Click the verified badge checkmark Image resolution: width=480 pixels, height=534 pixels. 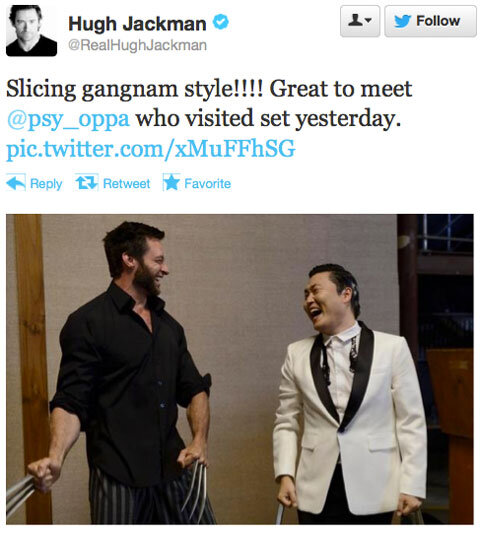pos(221,22)
